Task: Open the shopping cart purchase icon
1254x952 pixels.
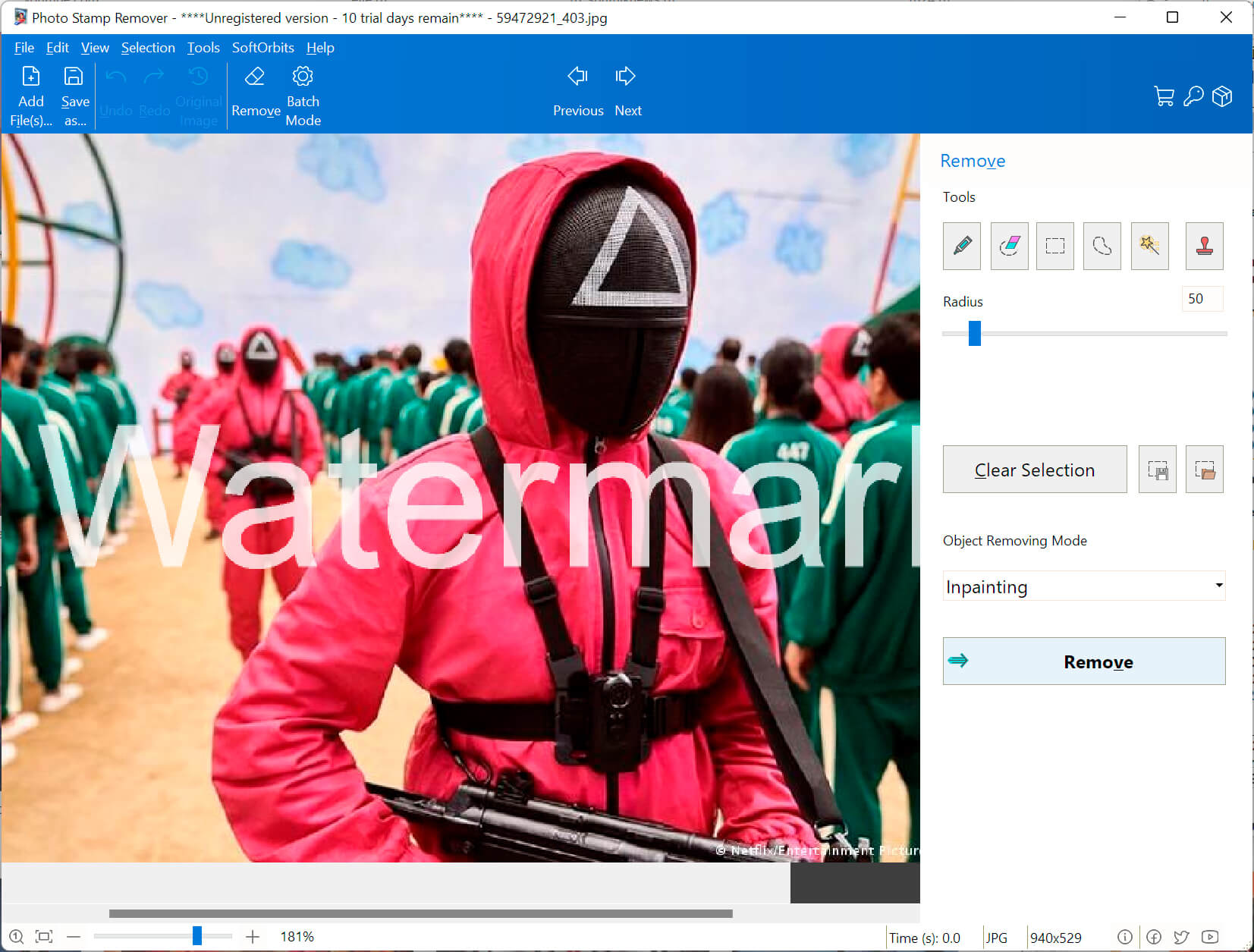Action: [1164, 96]
